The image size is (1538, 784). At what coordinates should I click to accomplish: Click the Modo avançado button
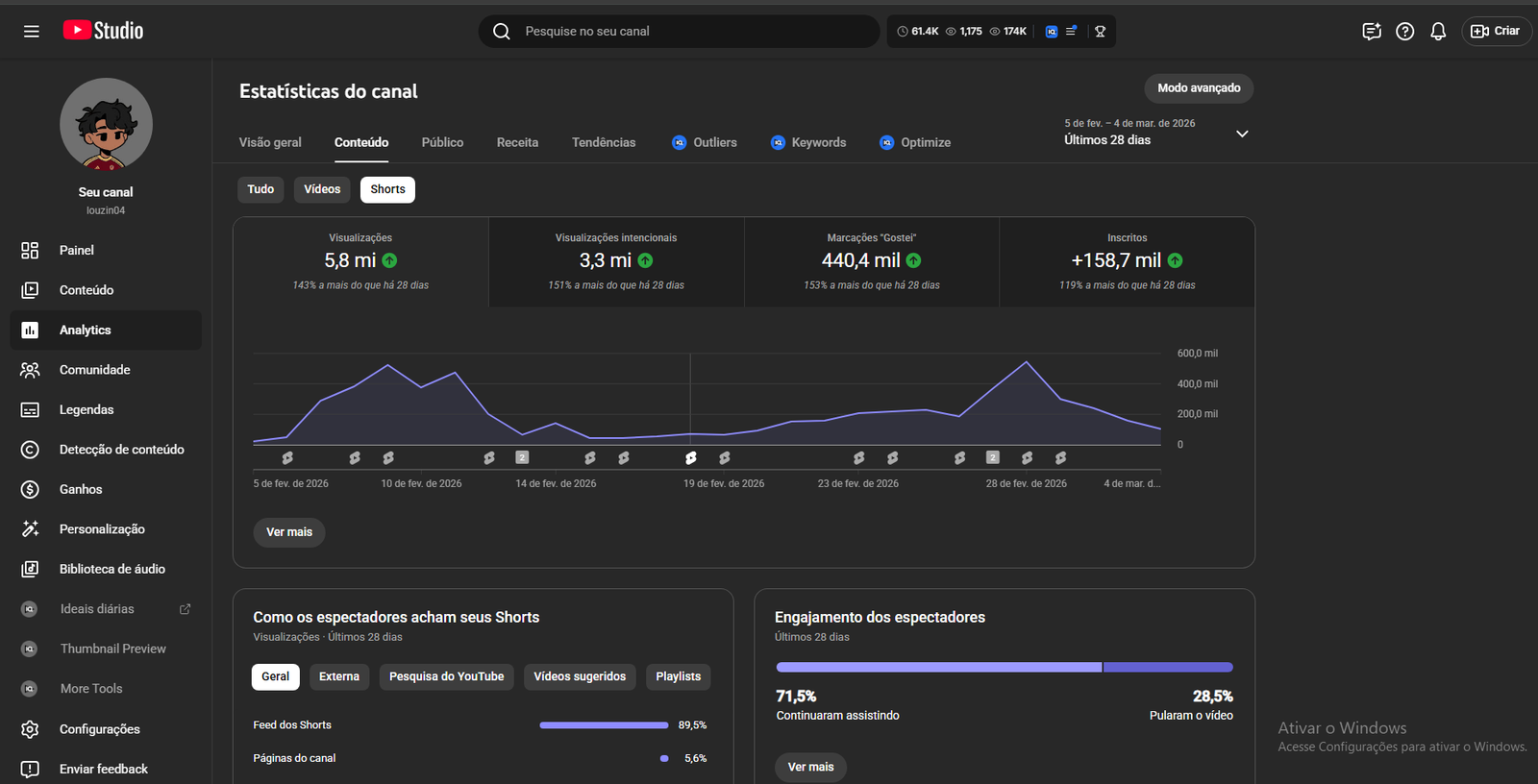1198,88
